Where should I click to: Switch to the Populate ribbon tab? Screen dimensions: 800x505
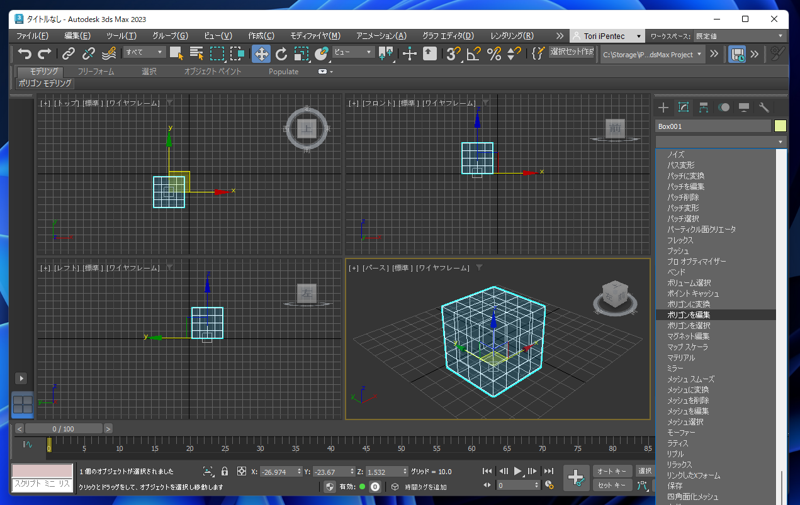click(283, 71)
